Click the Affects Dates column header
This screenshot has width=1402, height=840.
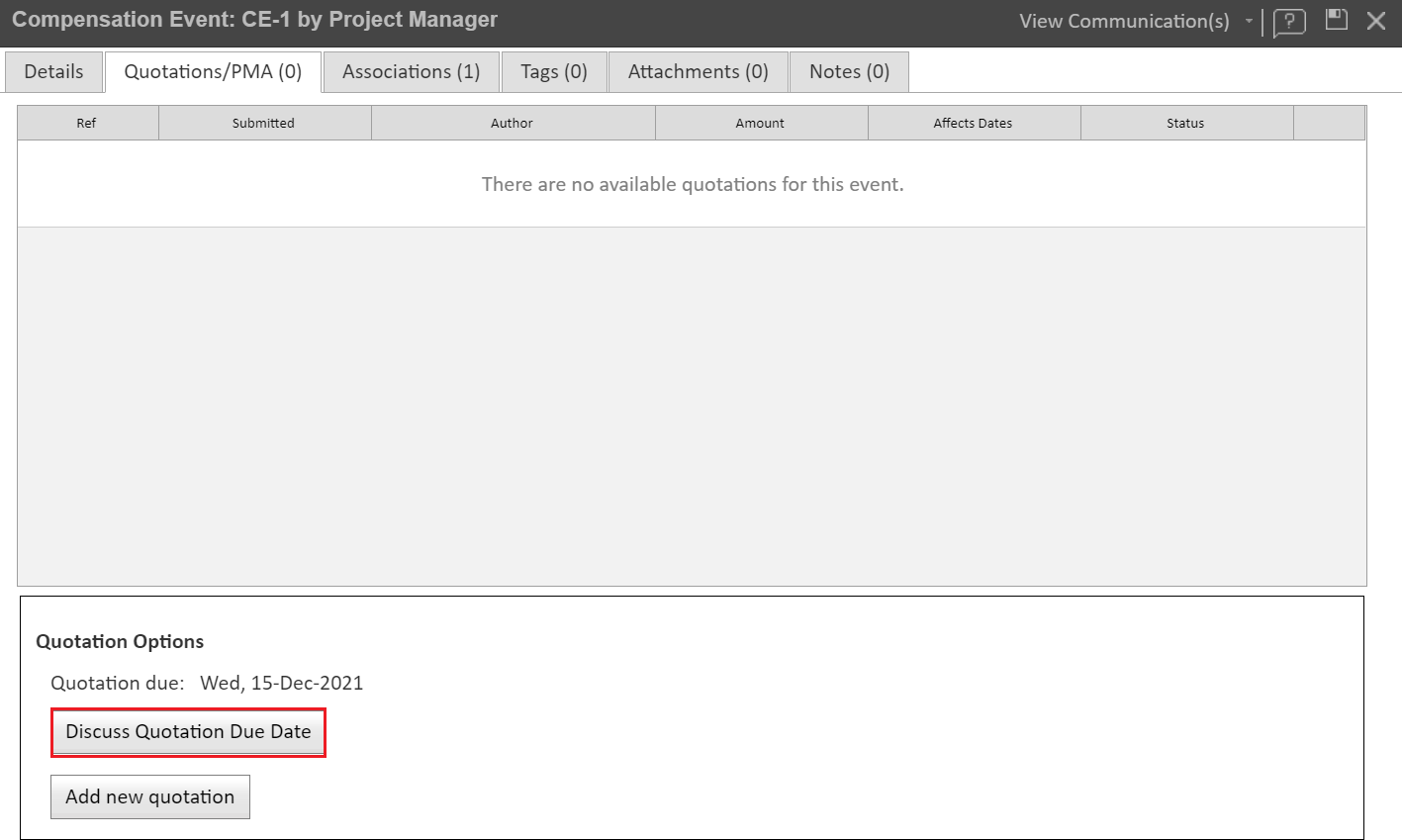click(973, 124)
